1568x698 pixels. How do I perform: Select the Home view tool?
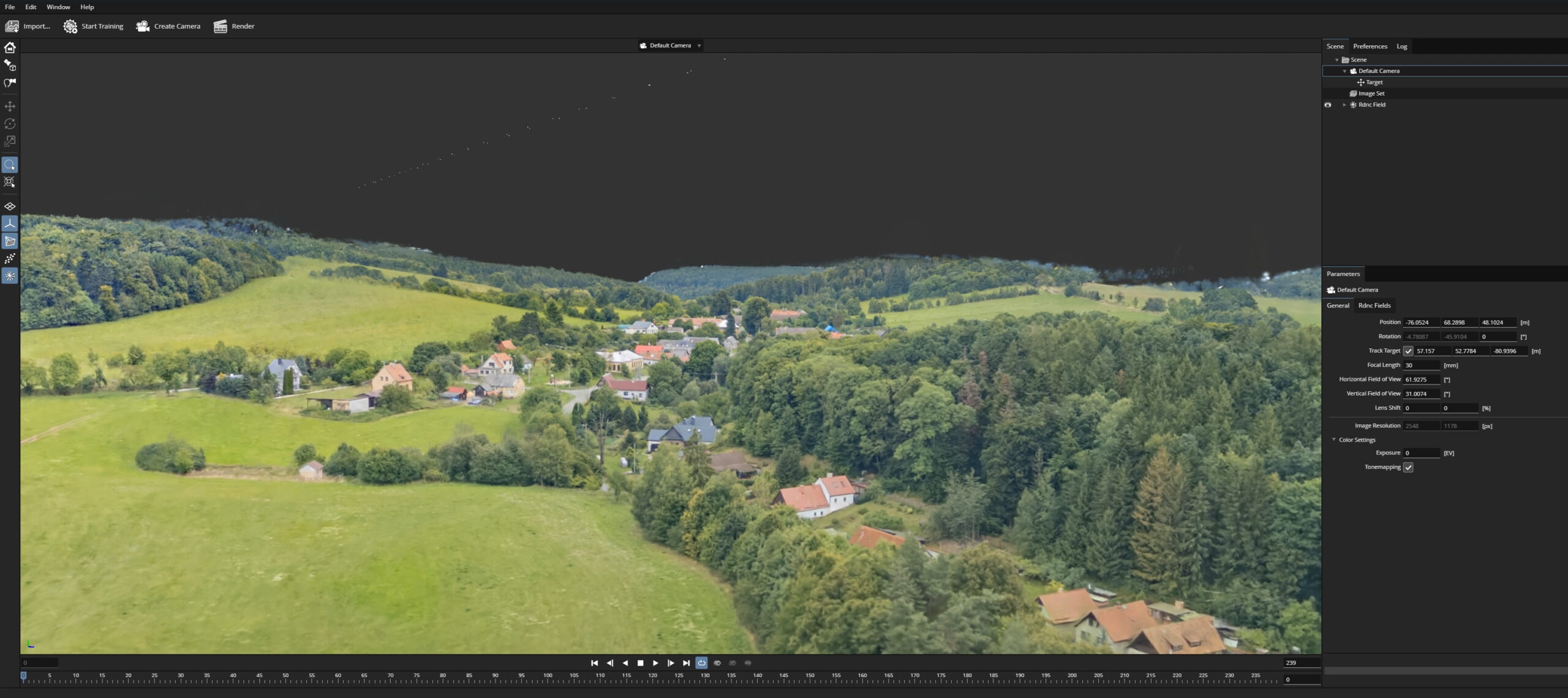point(10,47)
